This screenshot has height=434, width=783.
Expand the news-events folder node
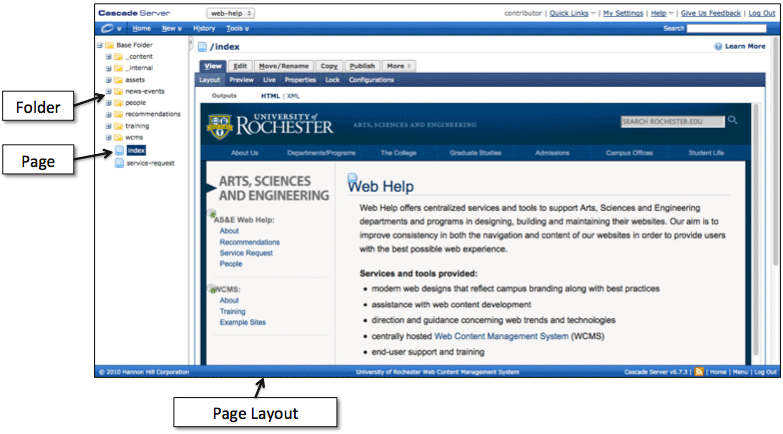coord(108,91)
